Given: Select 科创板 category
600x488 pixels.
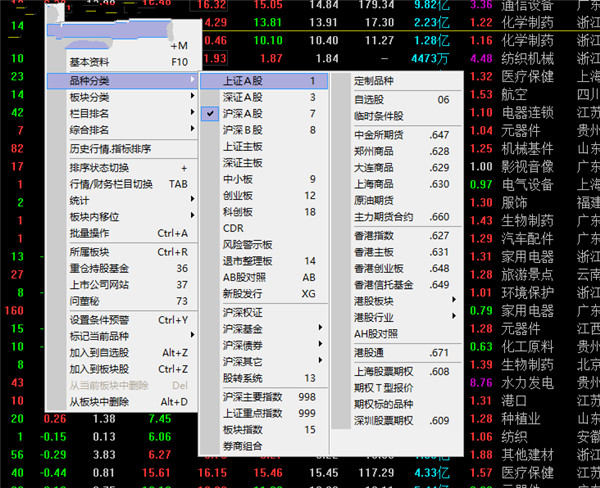Looking at the screenshot, I should (264, 212).
